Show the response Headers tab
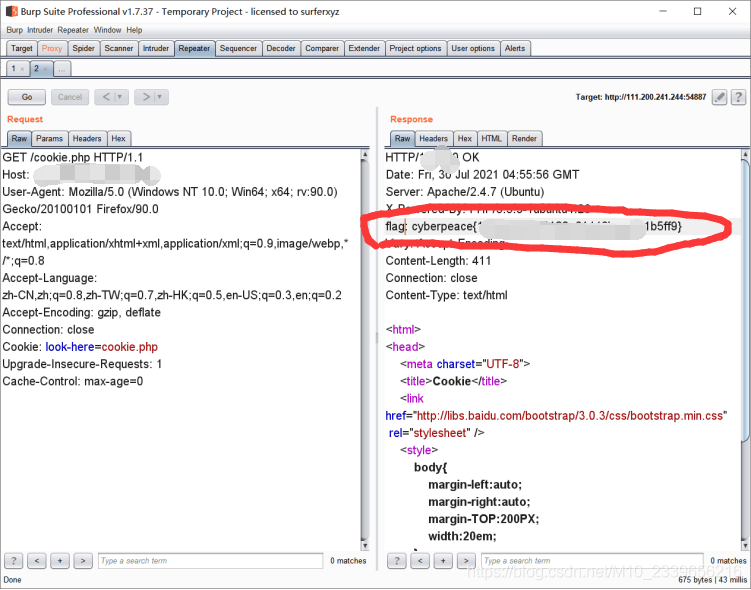The width and height of the screenshot is (751, 590). 433,138
